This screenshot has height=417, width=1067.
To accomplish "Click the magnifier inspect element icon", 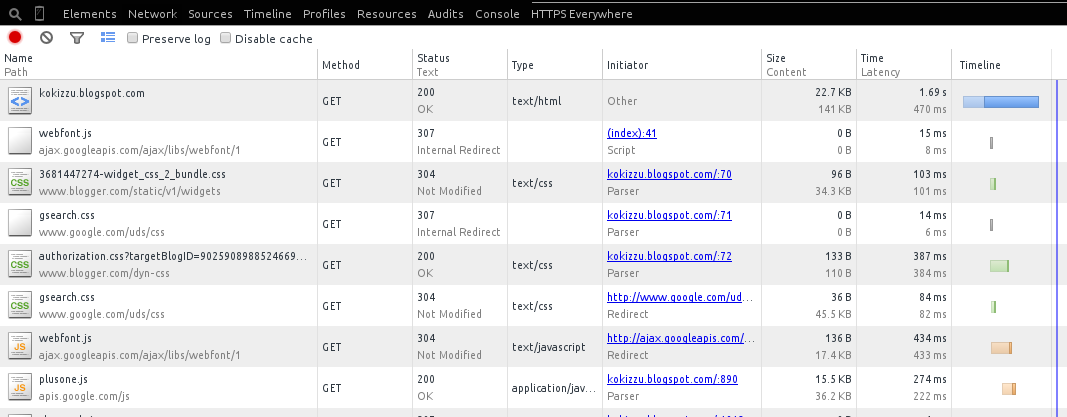I will pos(15,14).
